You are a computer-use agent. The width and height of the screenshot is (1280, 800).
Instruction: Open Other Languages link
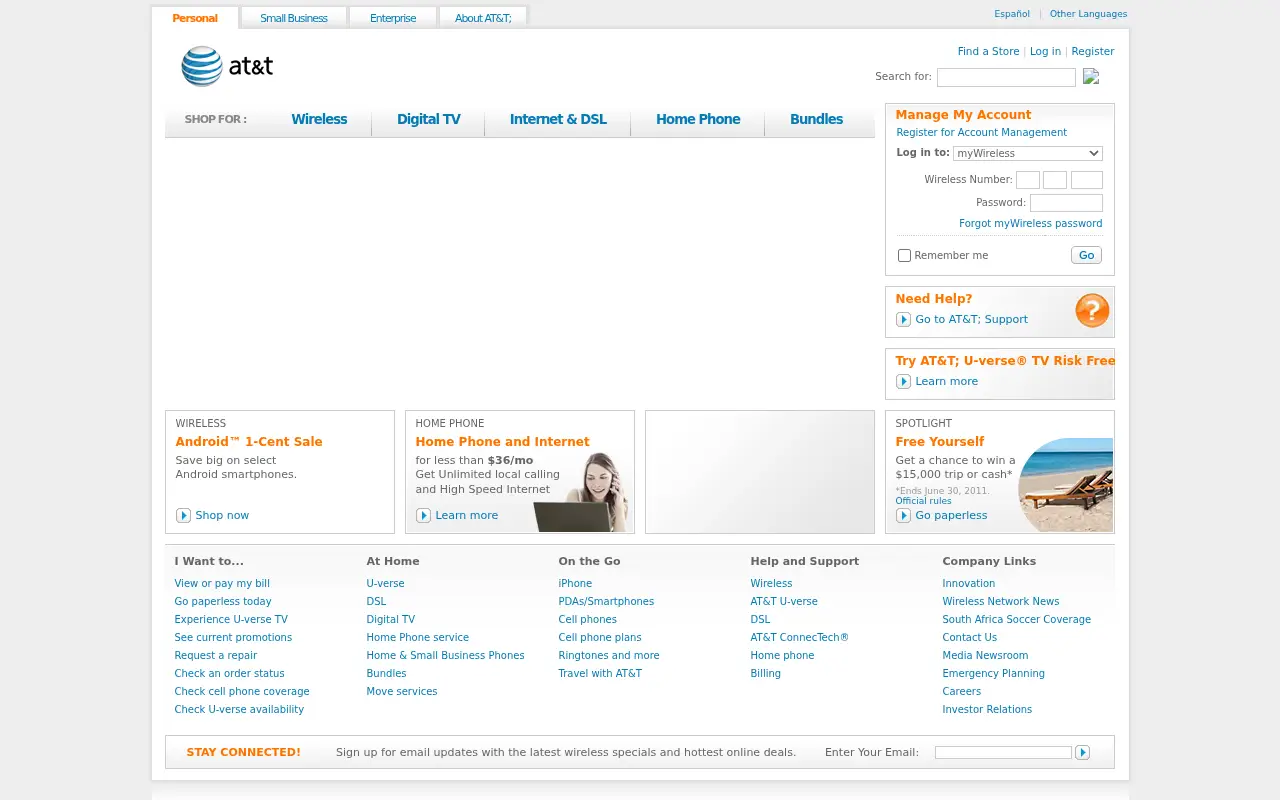(x=1088, y=14)
